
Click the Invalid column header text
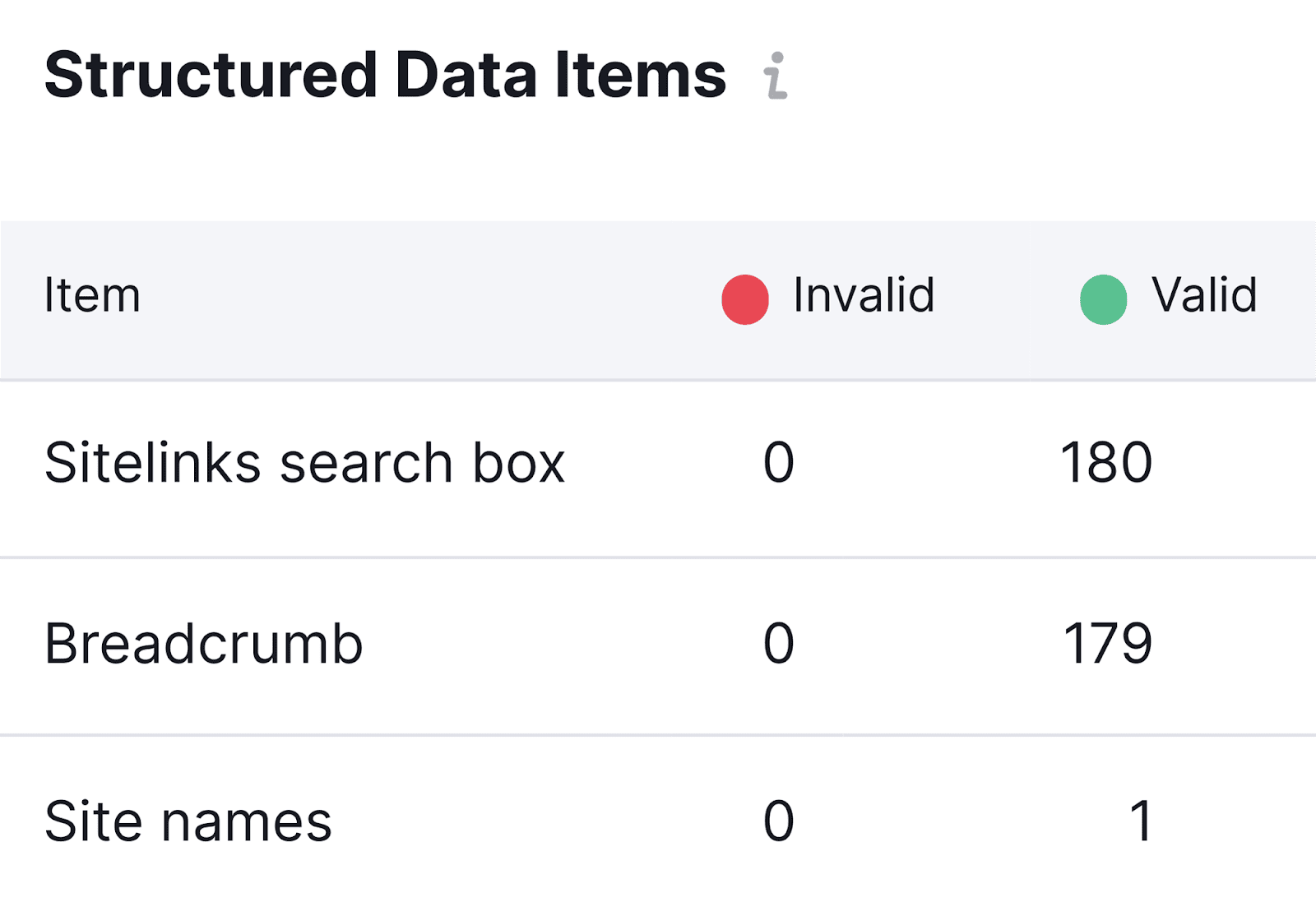(x=864, y=295)
